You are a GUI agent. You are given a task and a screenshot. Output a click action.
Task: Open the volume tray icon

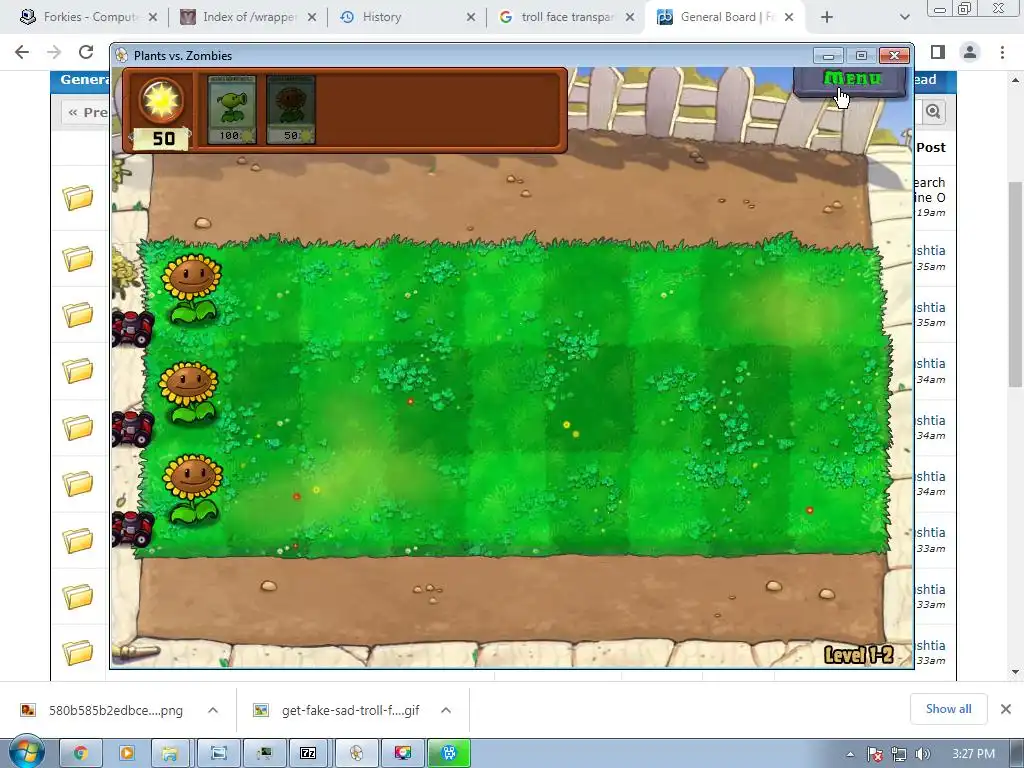tap(922, 754)
